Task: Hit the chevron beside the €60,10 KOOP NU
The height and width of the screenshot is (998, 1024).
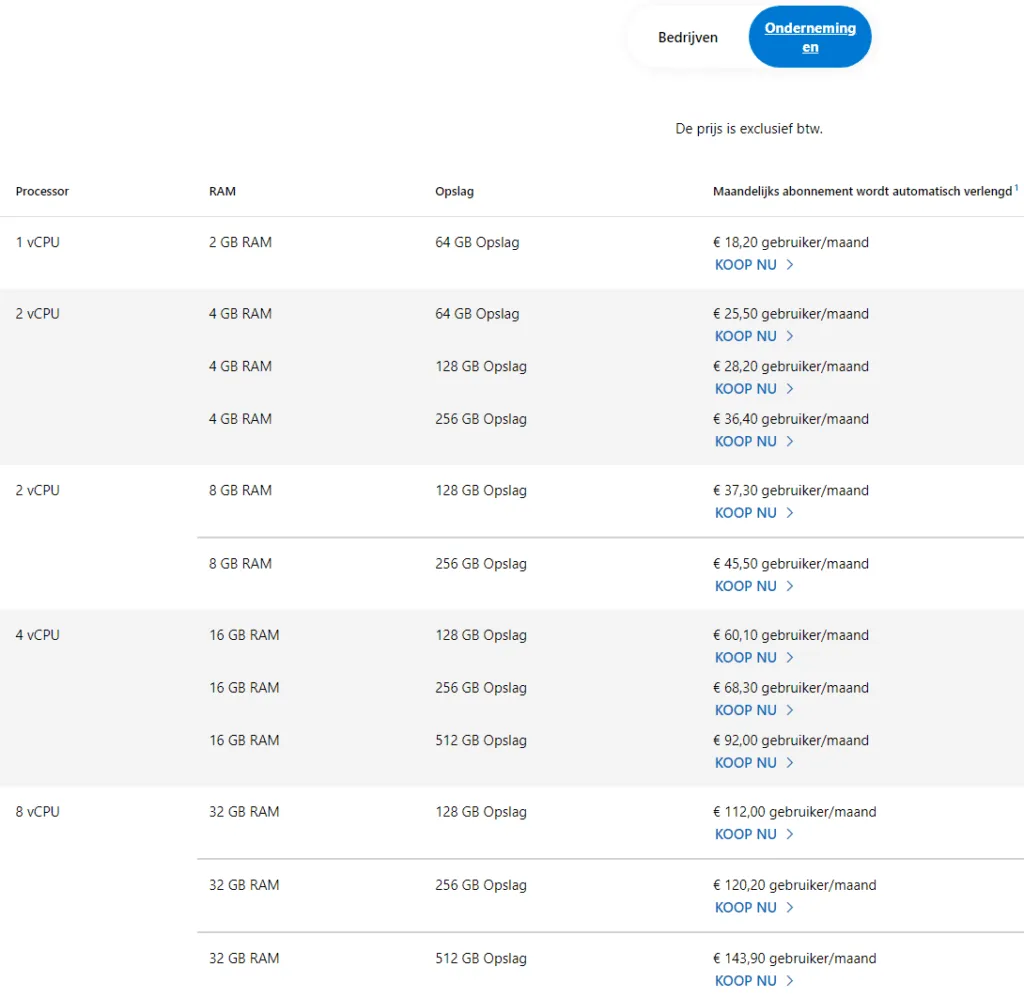Action: pos(790,658)
